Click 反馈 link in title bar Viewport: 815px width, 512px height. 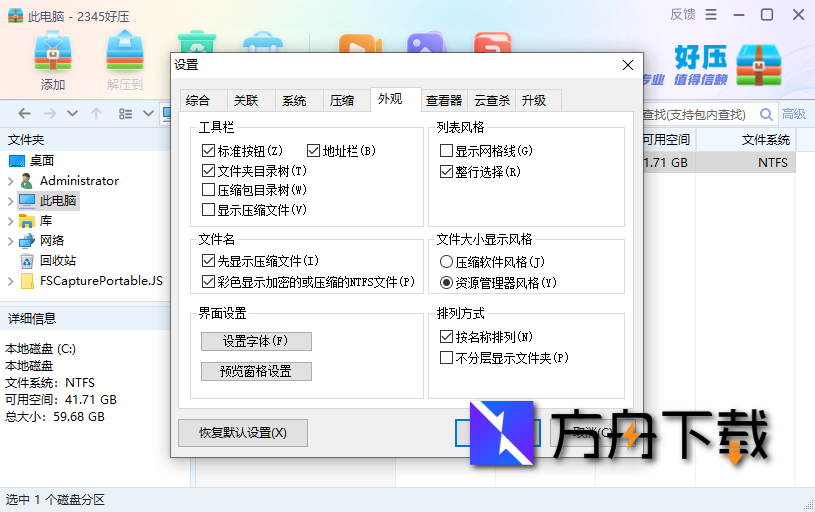(x=683, y=15)
